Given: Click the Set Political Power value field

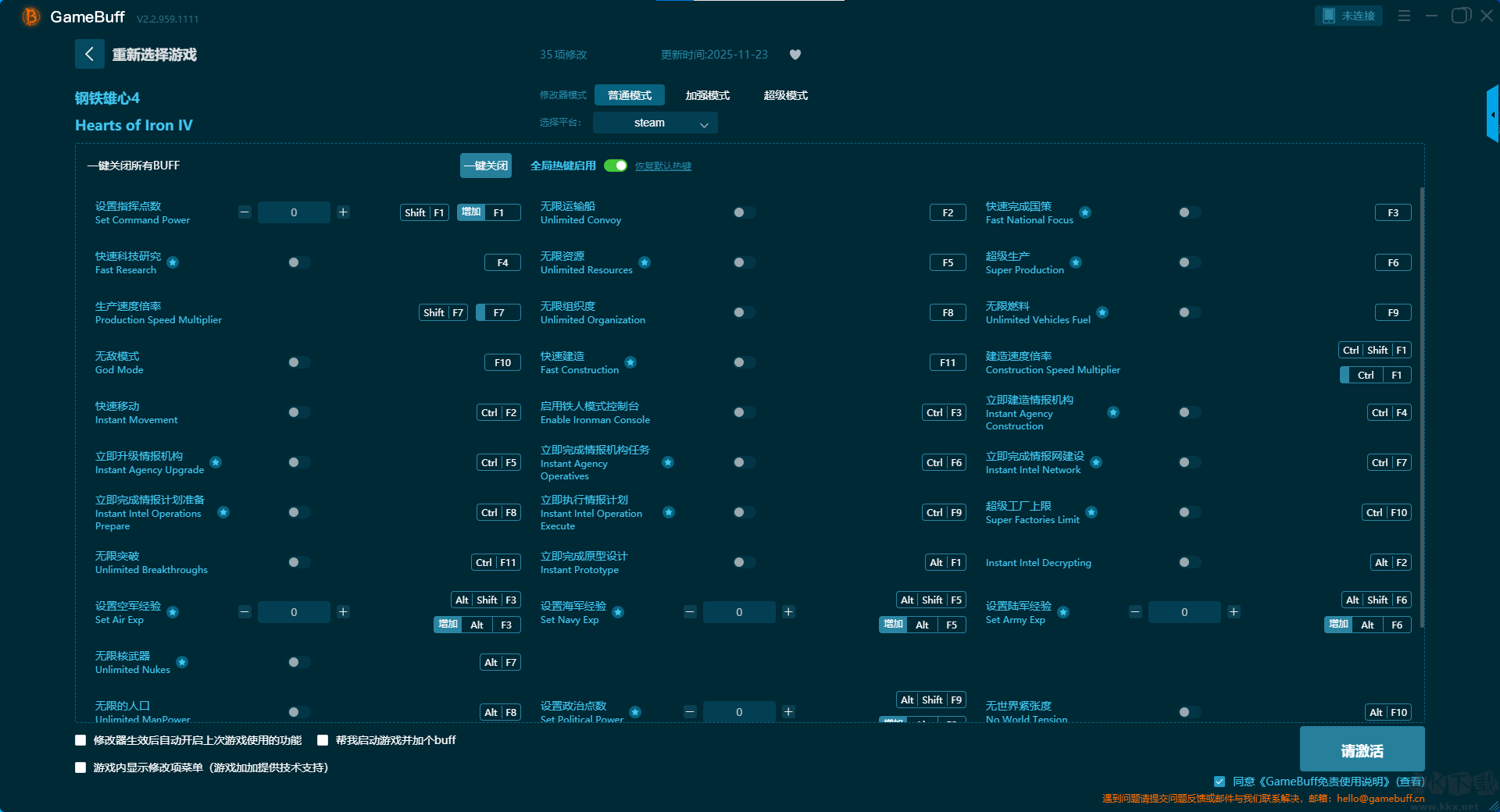Looking at the screenshot, I should click(x=739, y=712).
